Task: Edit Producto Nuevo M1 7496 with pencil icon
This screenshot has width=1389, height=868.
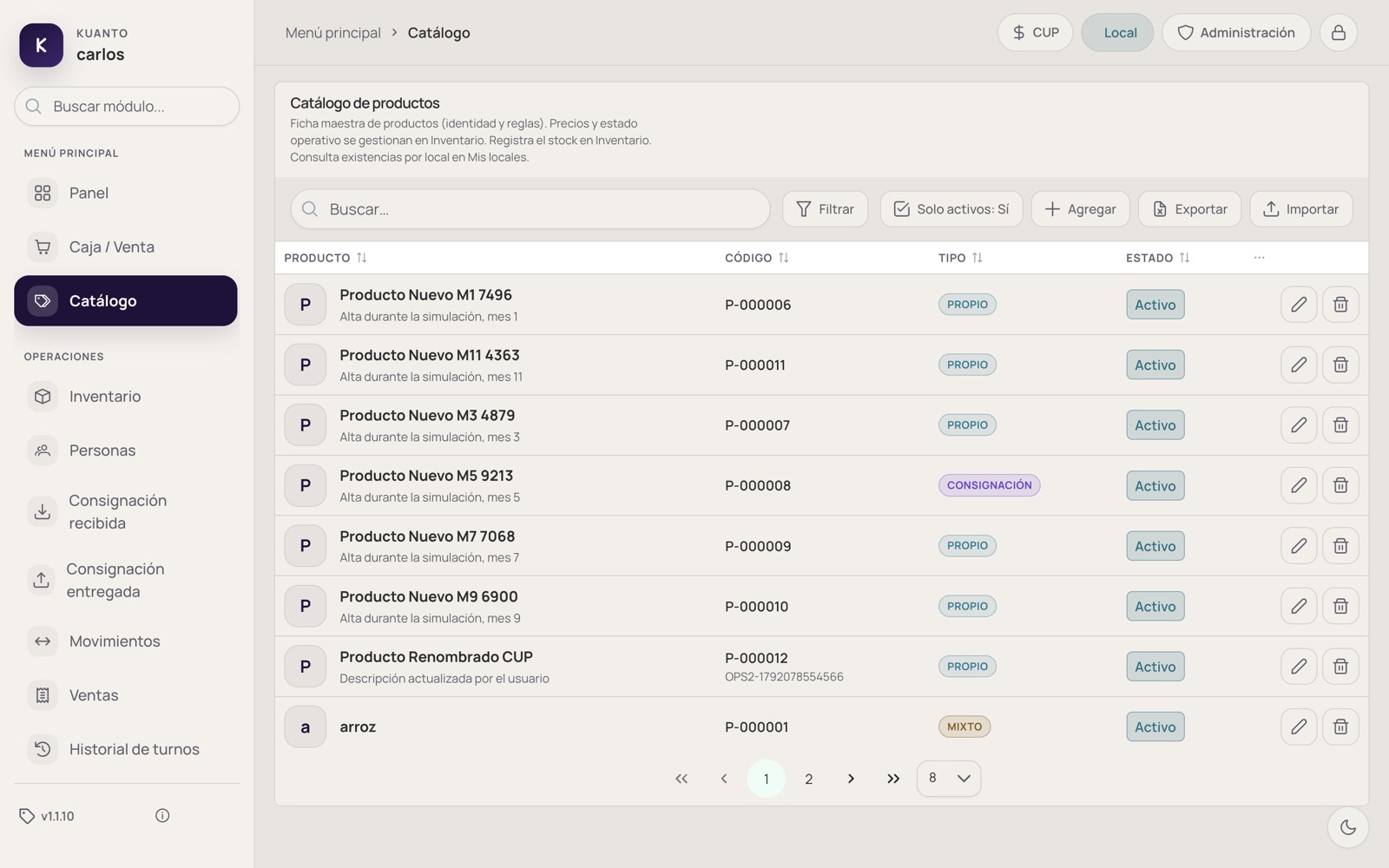Action: pos(1299,305)
